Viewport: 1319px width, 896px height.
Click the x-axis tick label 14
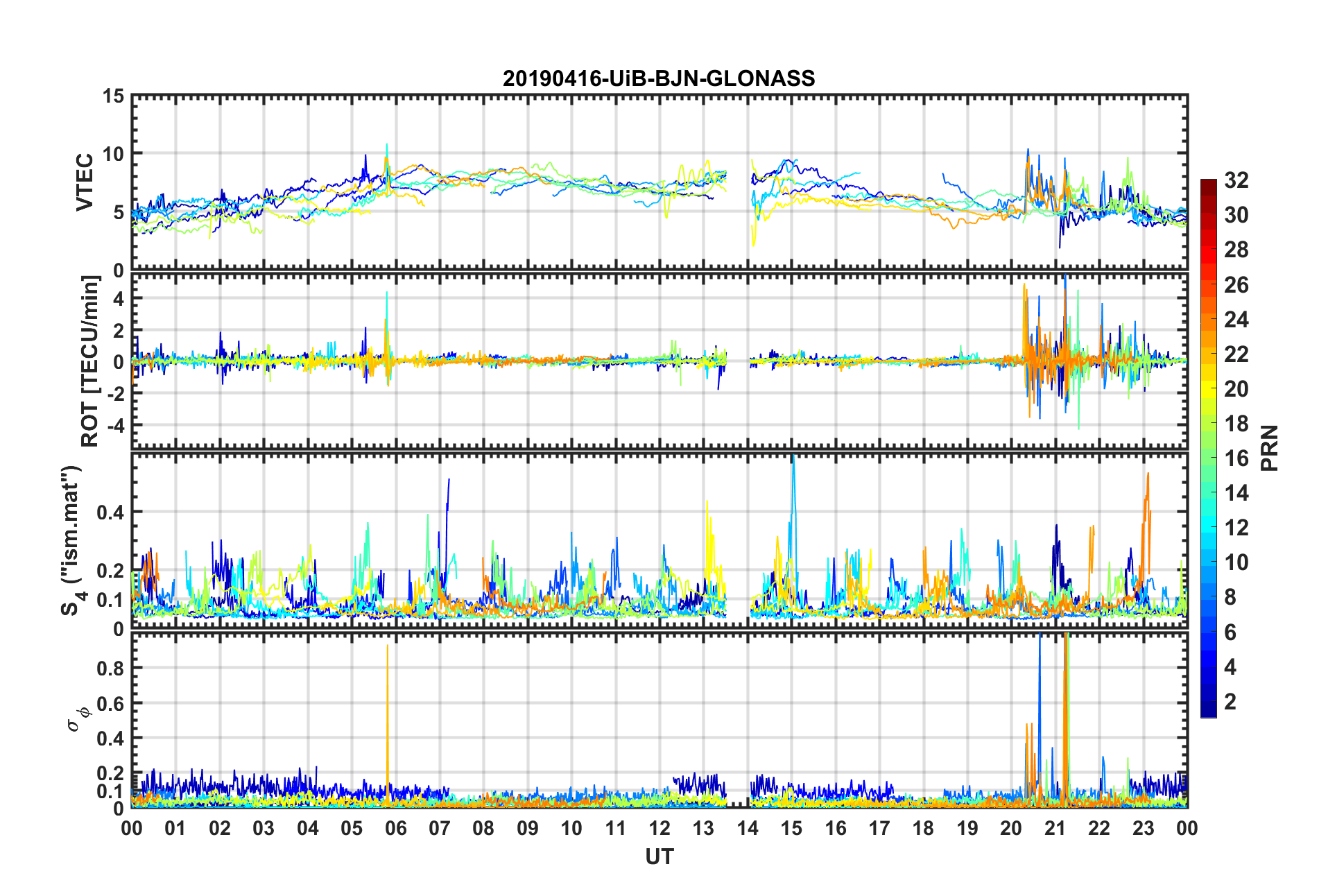point(747,828)
